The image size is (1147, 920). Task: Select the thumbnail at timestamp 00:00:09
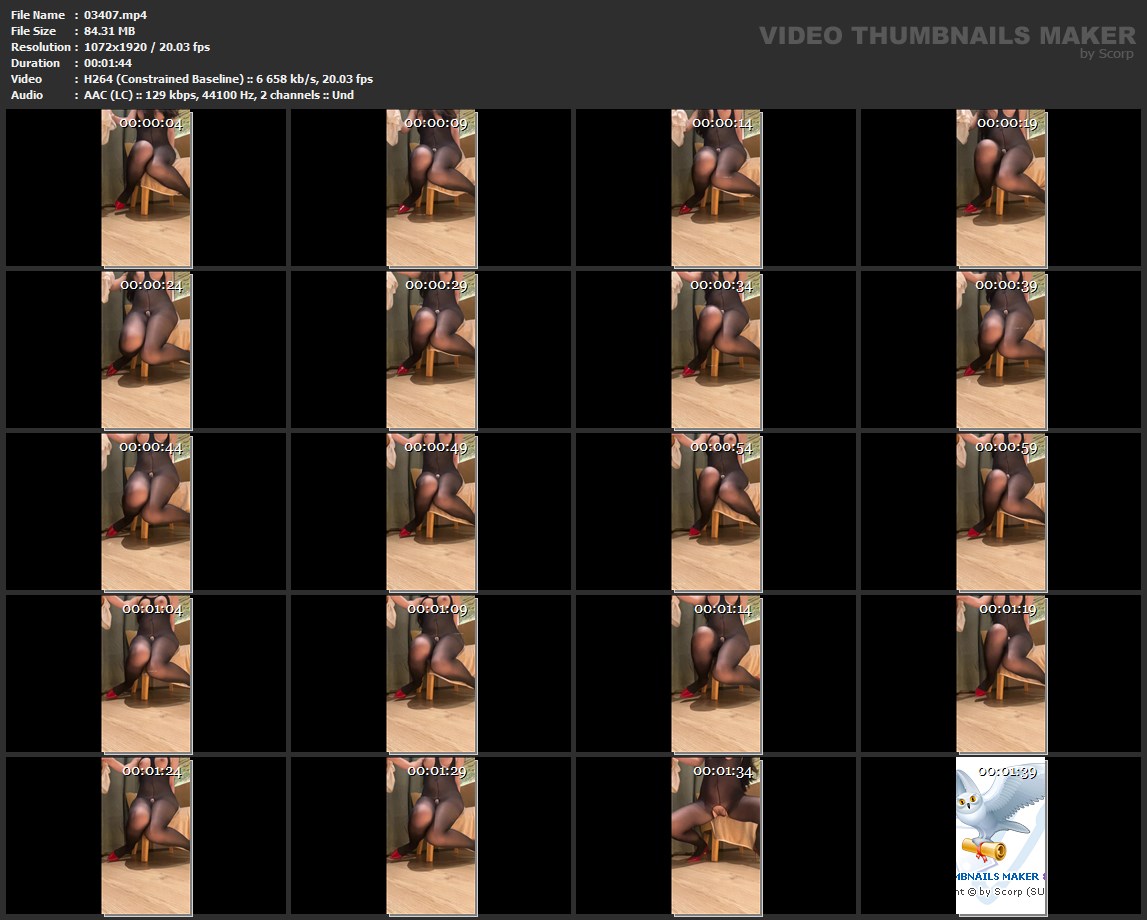pyautogui.click(x=431, y=188)
